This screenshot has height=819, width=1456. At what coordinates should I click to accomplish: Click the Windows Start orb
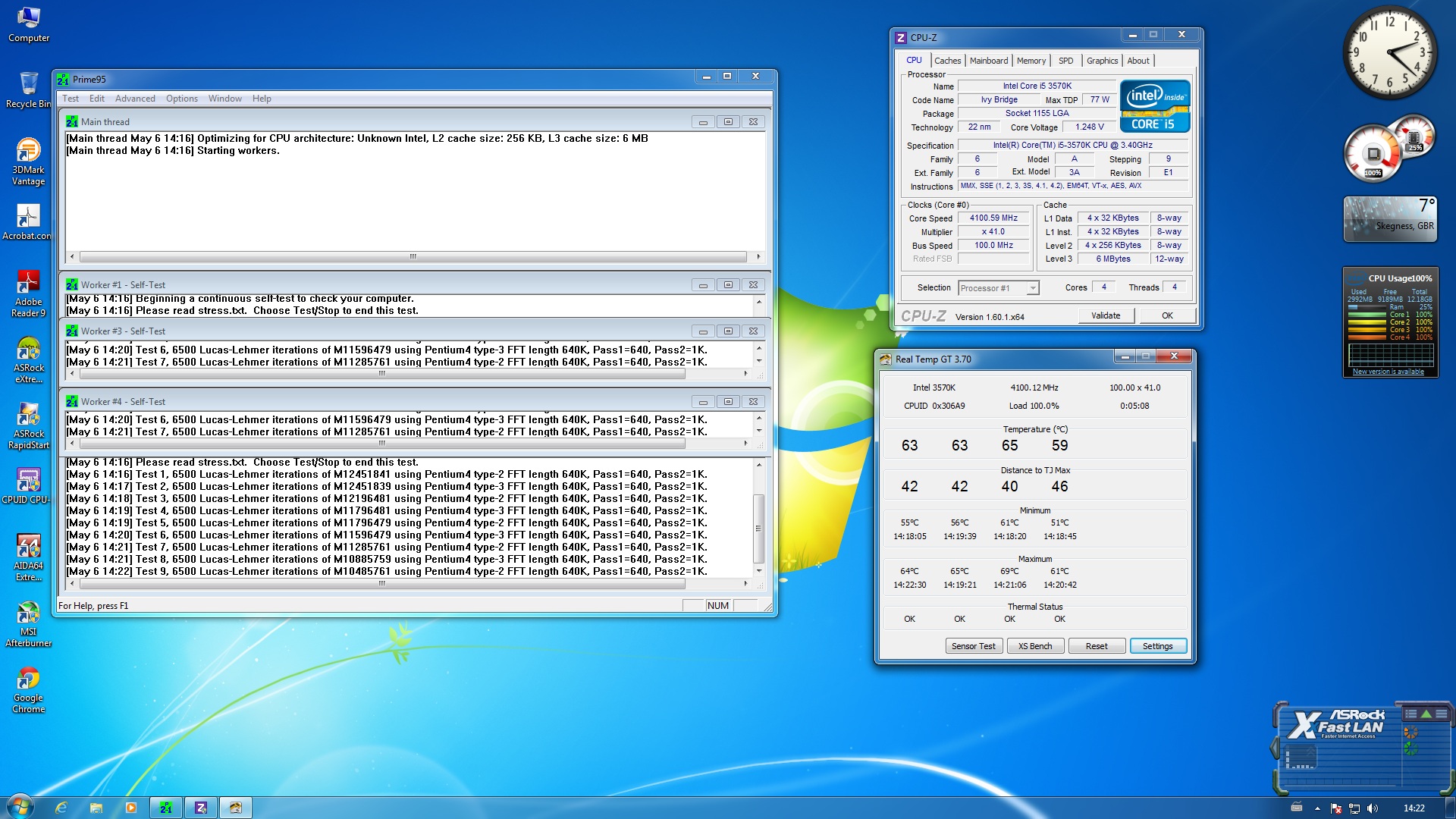[20, 807]
